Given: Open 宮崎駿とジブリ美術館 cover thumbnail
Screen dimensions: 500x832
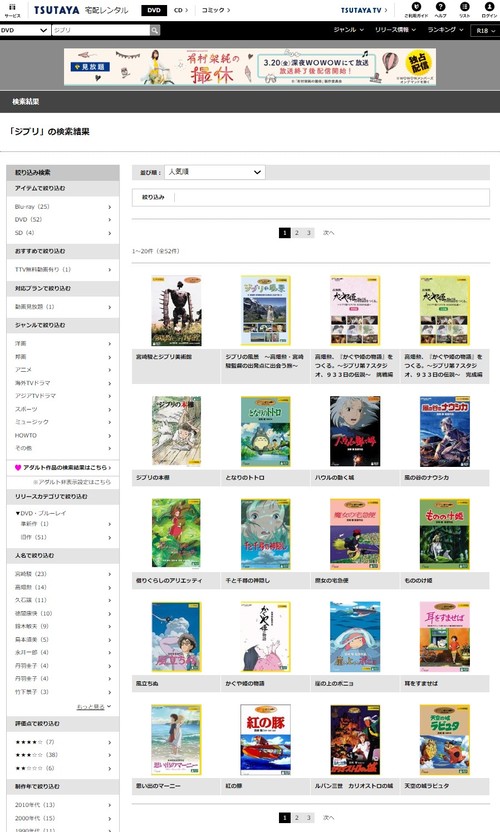Looking at the screenshot, I should tap(176, 310).
